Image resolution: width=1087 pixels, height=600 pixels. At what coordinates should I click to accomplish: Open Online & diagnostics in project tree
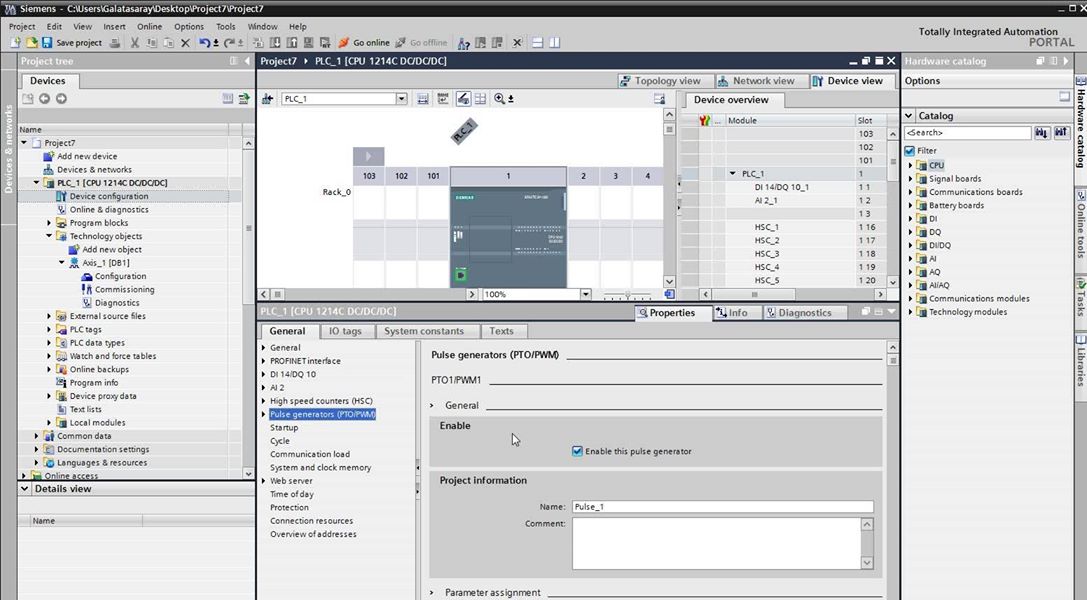[x=109, y=209]
